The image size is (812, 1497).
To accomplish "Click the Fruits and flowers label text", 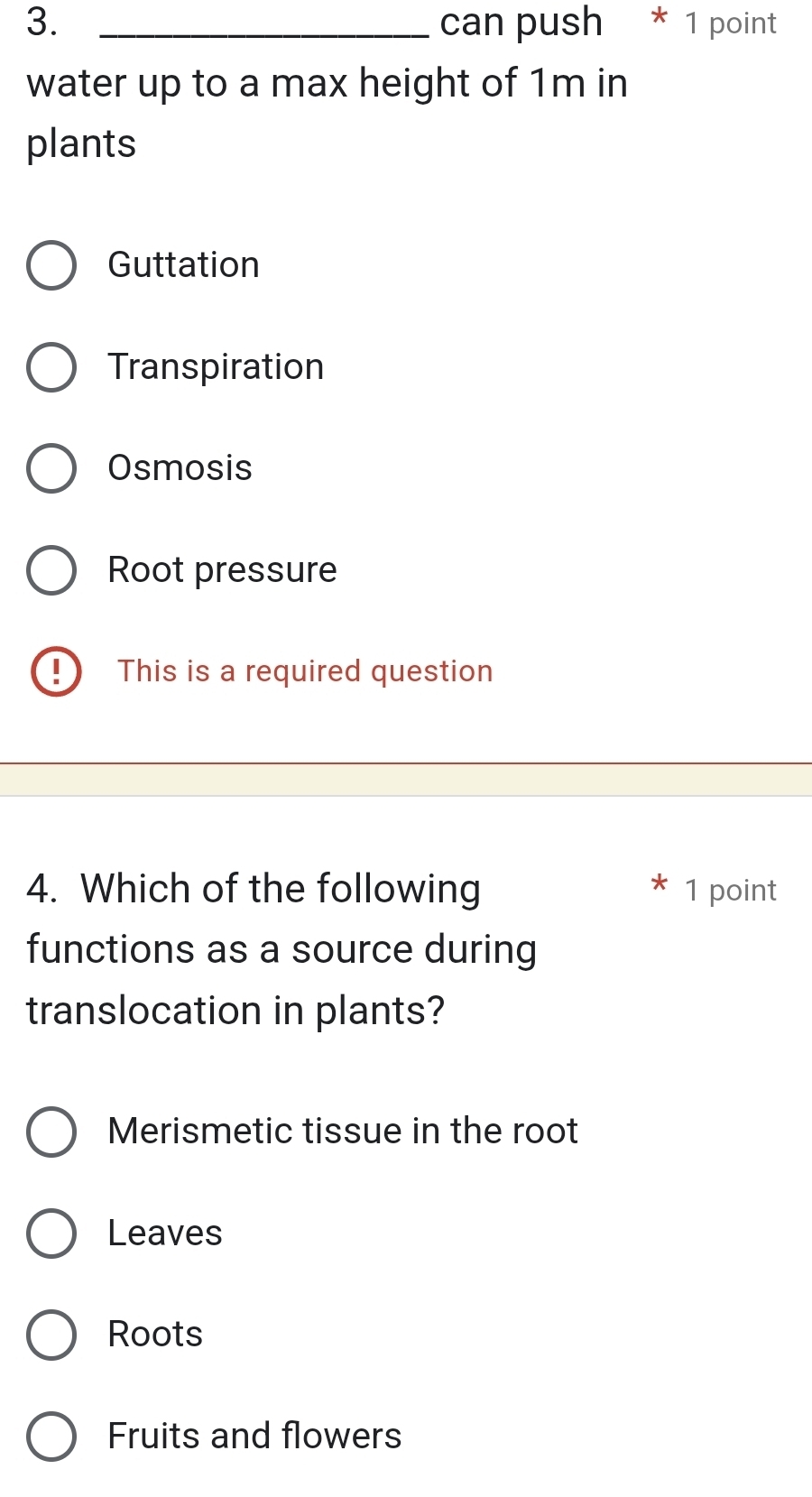I will 254,1436.
